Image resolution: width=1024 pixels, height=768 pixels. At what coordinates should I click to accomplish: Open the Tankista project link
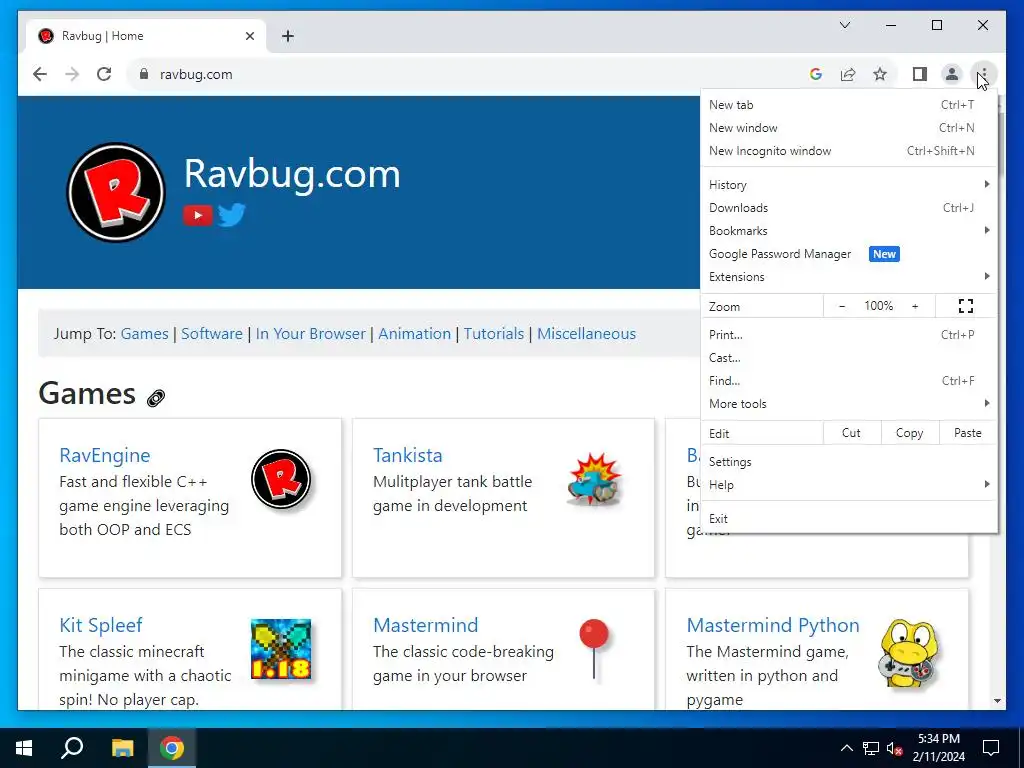tap(408, 455)
